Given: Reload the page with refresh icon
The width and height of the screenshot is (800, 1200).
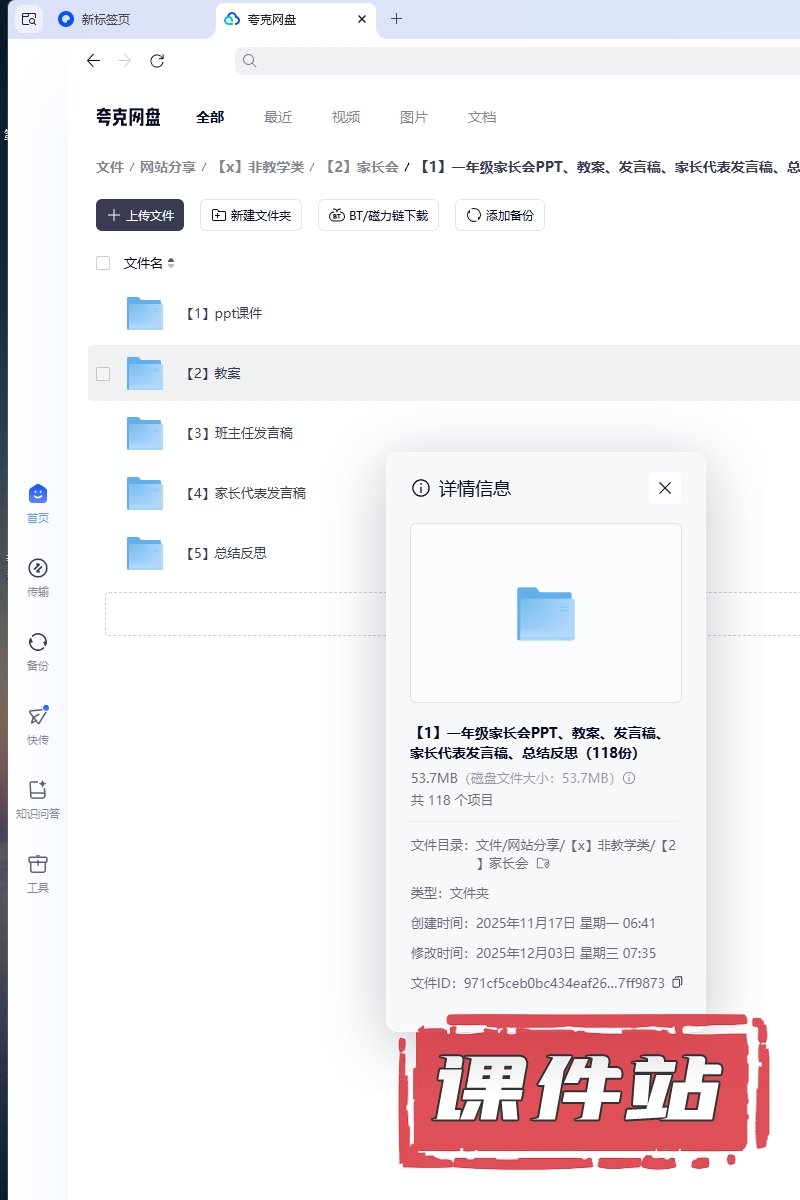Looking at the screenshot, I should [x=157, y=61].
